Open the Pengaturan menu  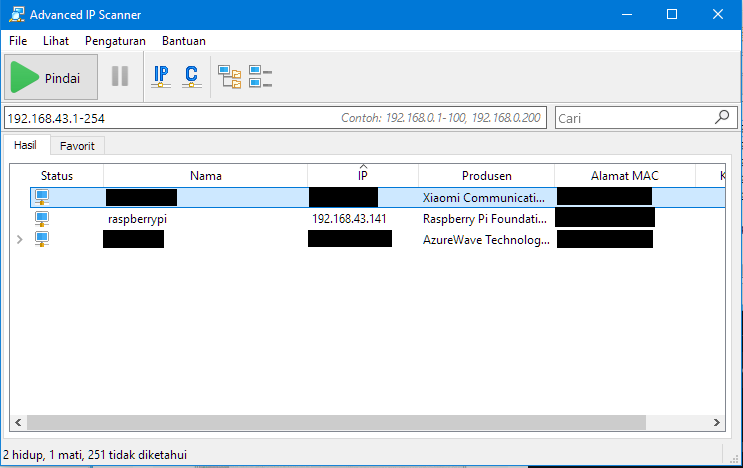pos(115,41)
